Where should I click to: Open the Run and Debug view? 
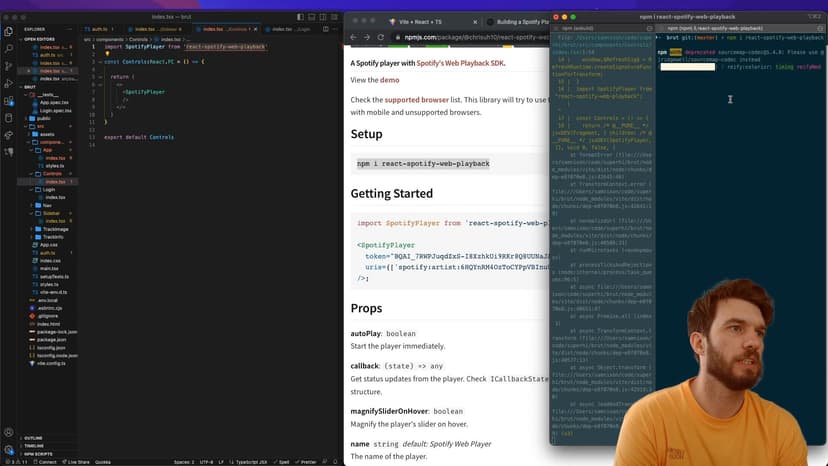(8, 83)
